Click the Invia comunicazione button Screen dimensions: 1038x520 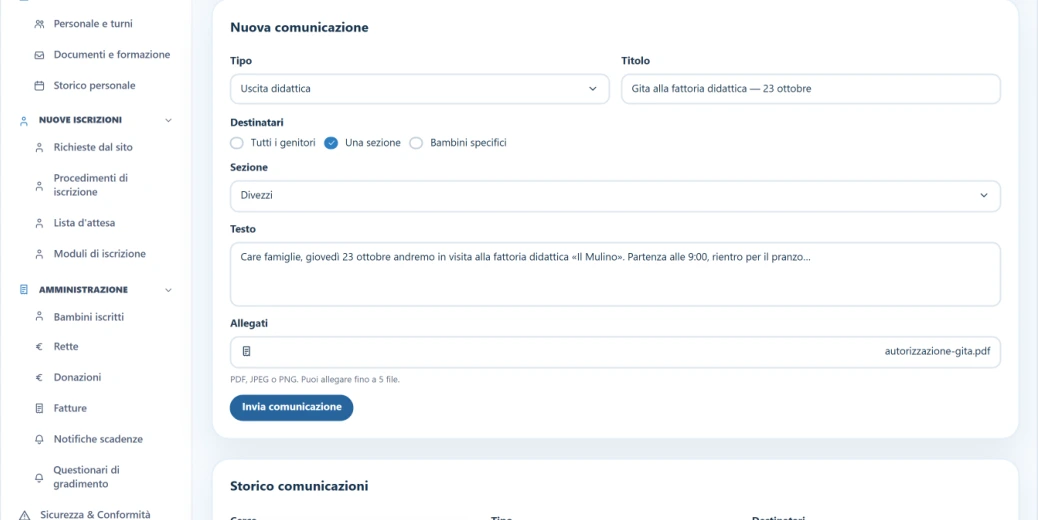pyautogui.click(x=291, y=408)
